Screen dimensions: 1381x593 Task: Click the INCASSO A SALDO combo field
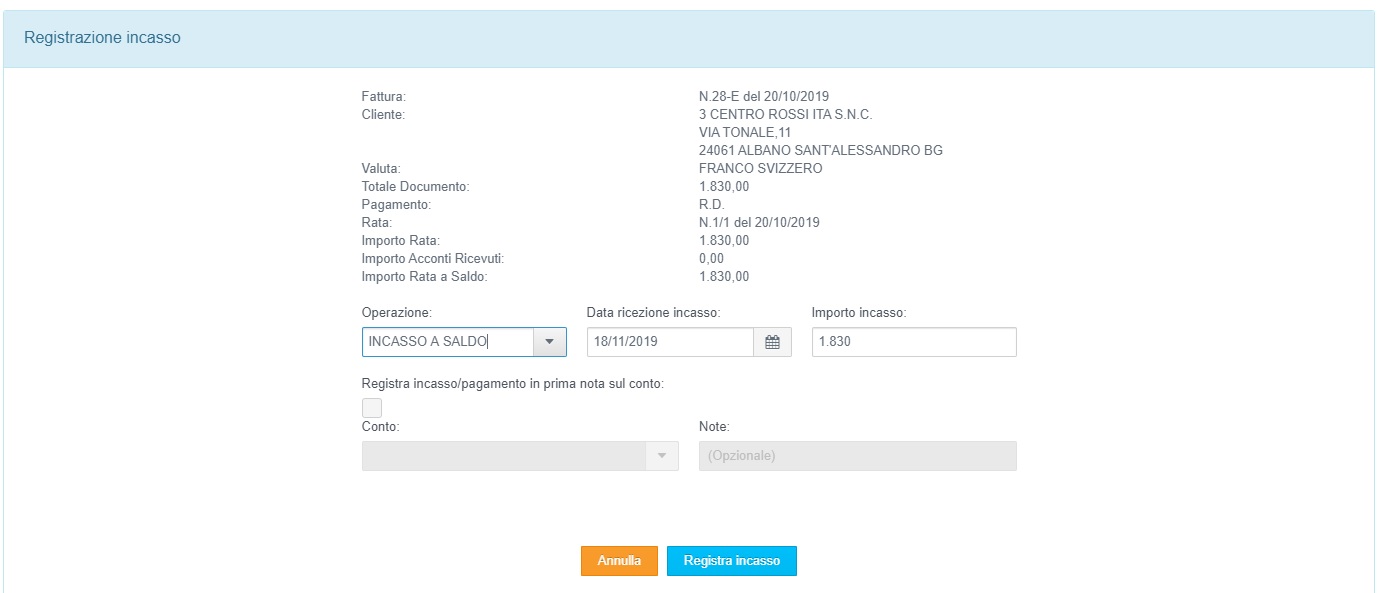click(x=446, y=342)
